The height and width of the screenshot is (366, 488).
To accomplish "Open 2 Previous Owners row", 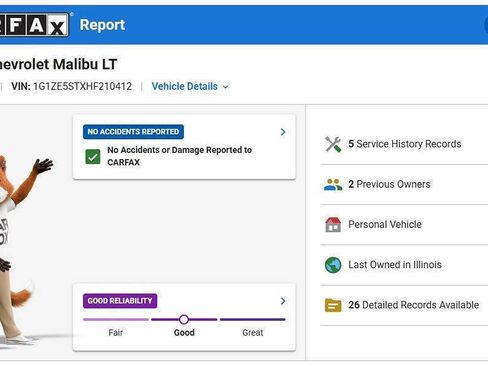I will pyautogui.click(x=404, y=184).
